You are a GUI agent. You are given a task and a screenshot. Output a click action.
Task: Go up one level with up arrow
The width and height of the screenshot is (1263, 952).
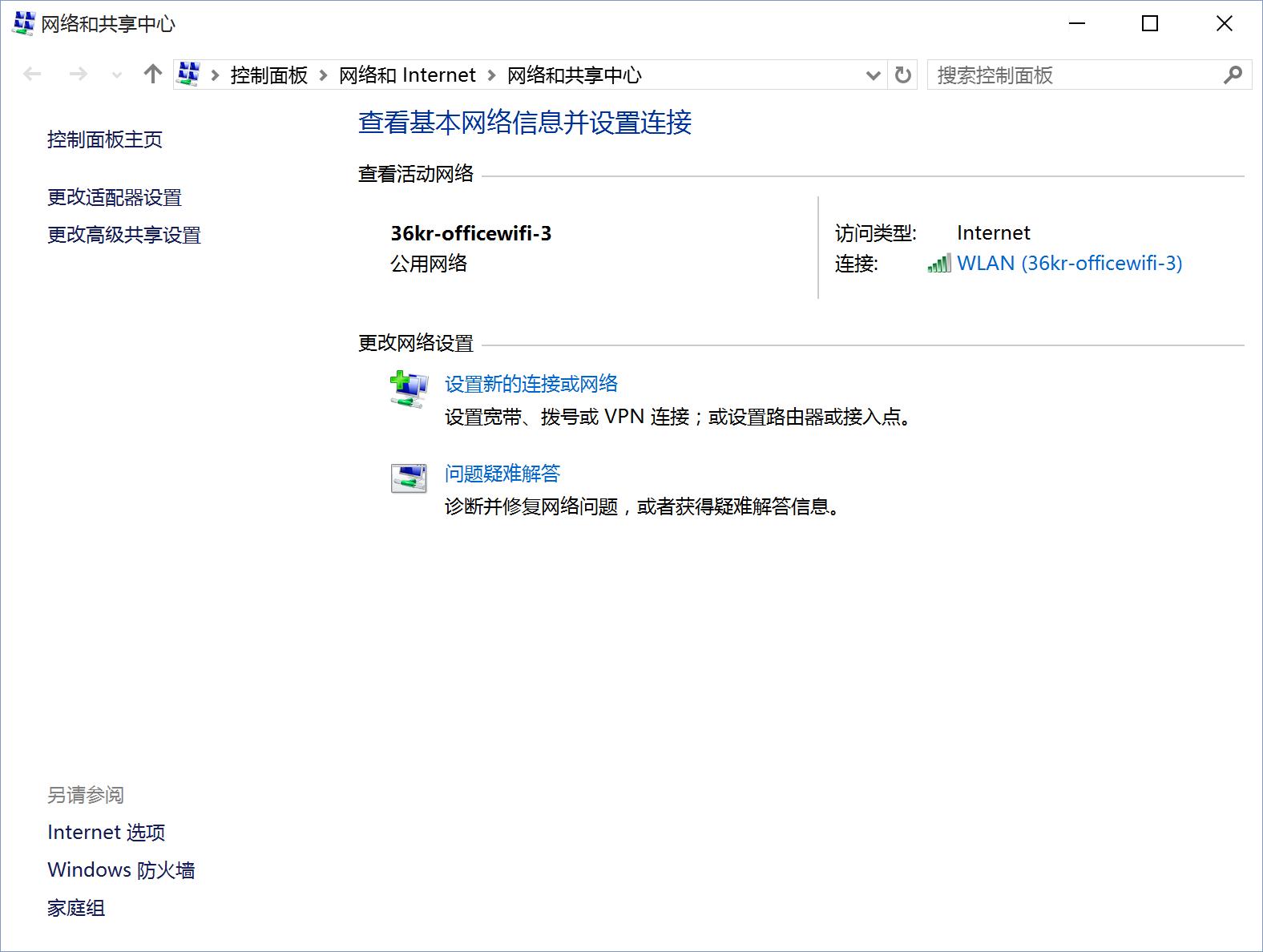coord(152,75)
